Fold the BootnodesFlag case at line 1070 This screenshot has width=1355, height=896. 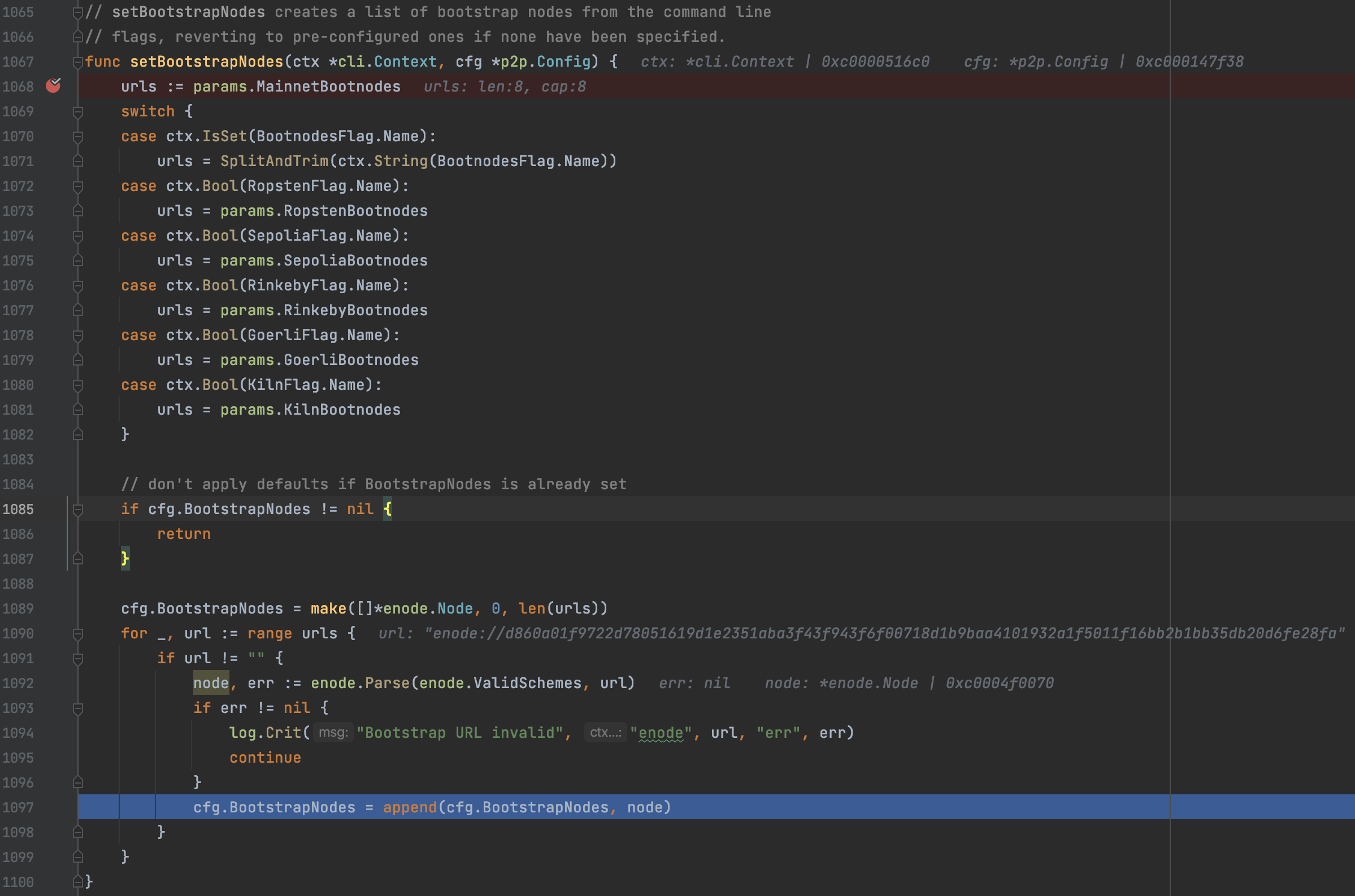tap(79, 137)
